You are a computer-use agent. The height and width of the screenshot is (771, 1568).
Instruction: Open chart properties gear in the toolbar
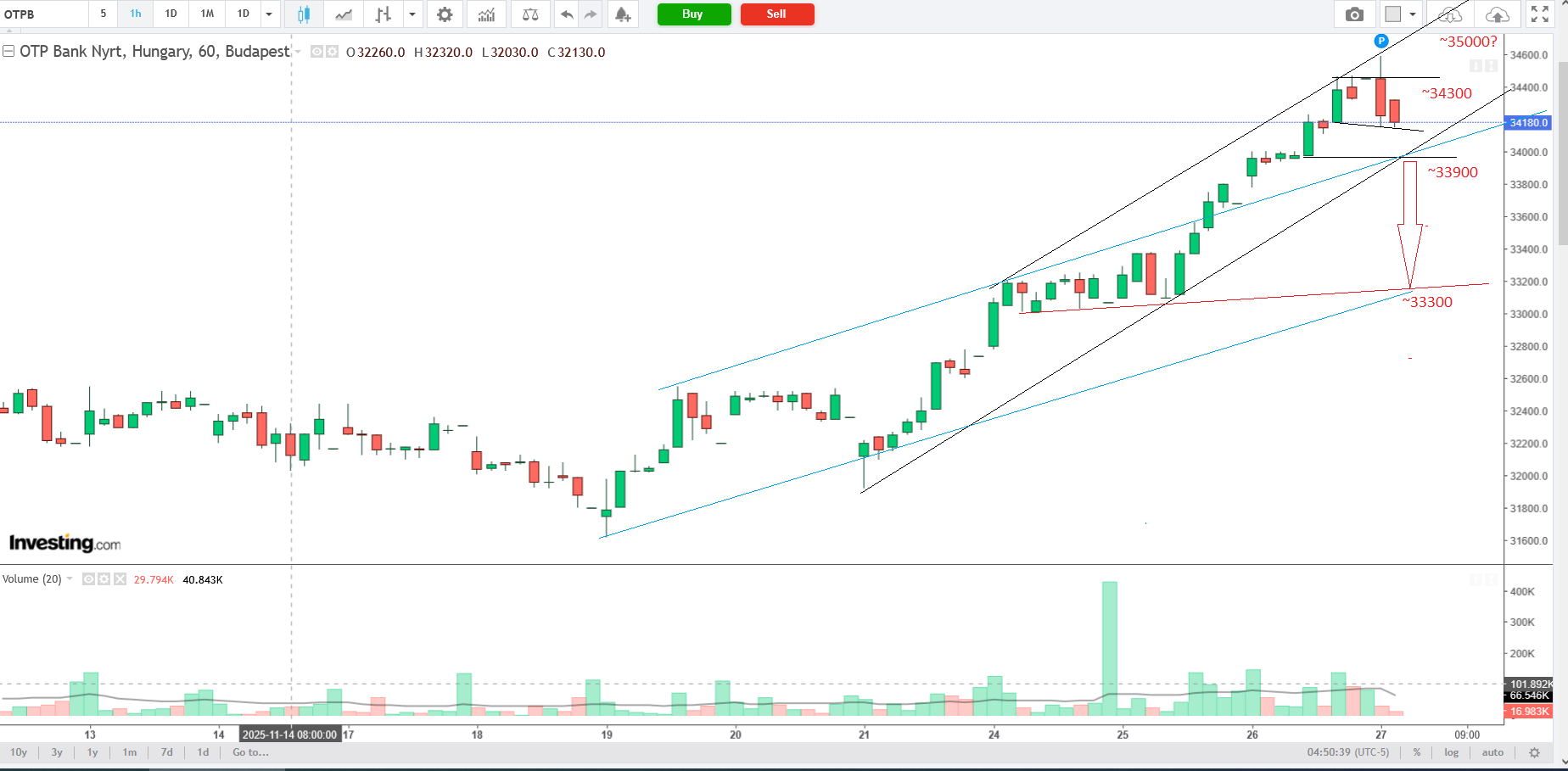(445, 14)
